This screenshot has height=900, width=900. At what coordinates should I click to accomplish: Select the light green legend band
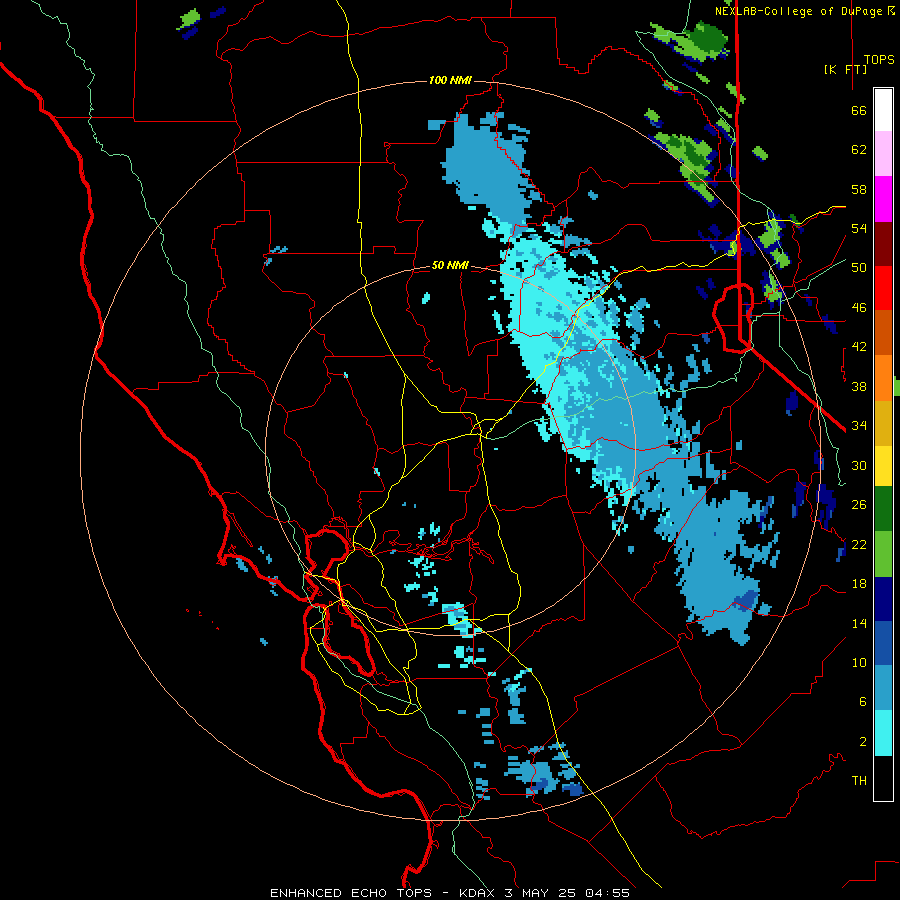click(883, 554)
